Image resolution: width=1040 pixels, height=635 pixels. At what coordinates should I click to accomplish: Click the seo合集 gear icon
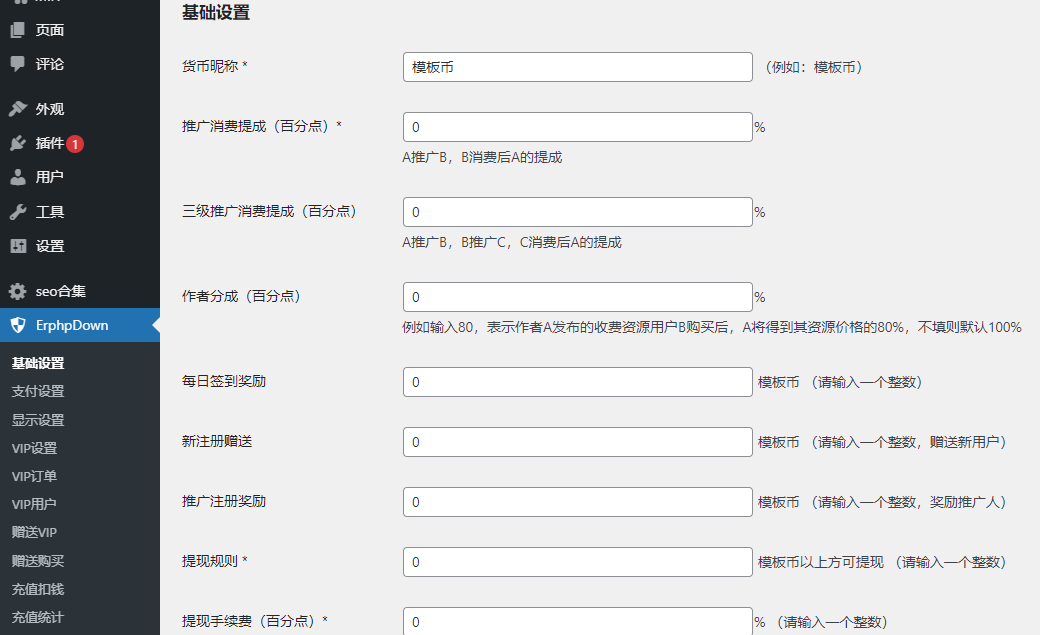18,291
